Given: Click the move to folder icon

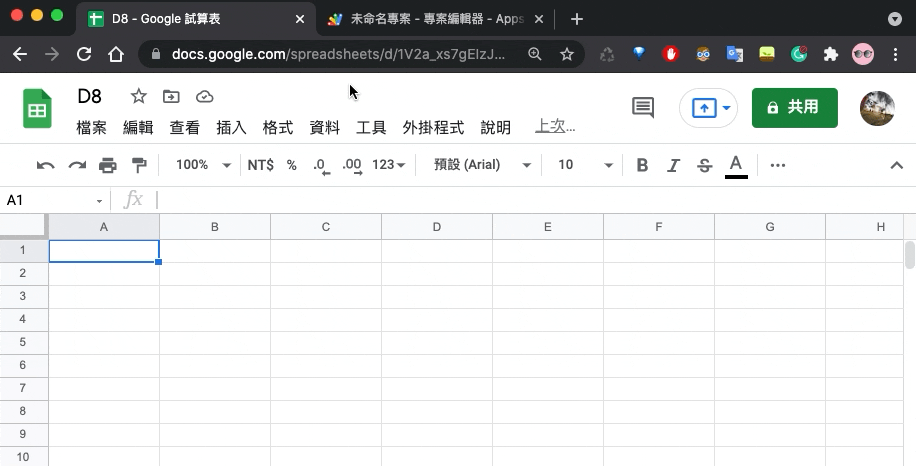Looking at the screenshot, I should pos(172,96).
